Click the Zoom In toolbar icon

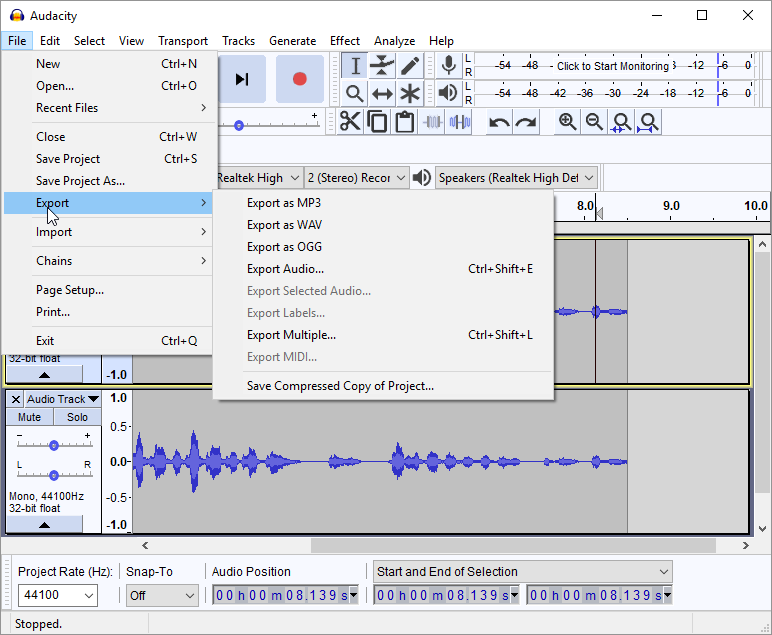568,122
